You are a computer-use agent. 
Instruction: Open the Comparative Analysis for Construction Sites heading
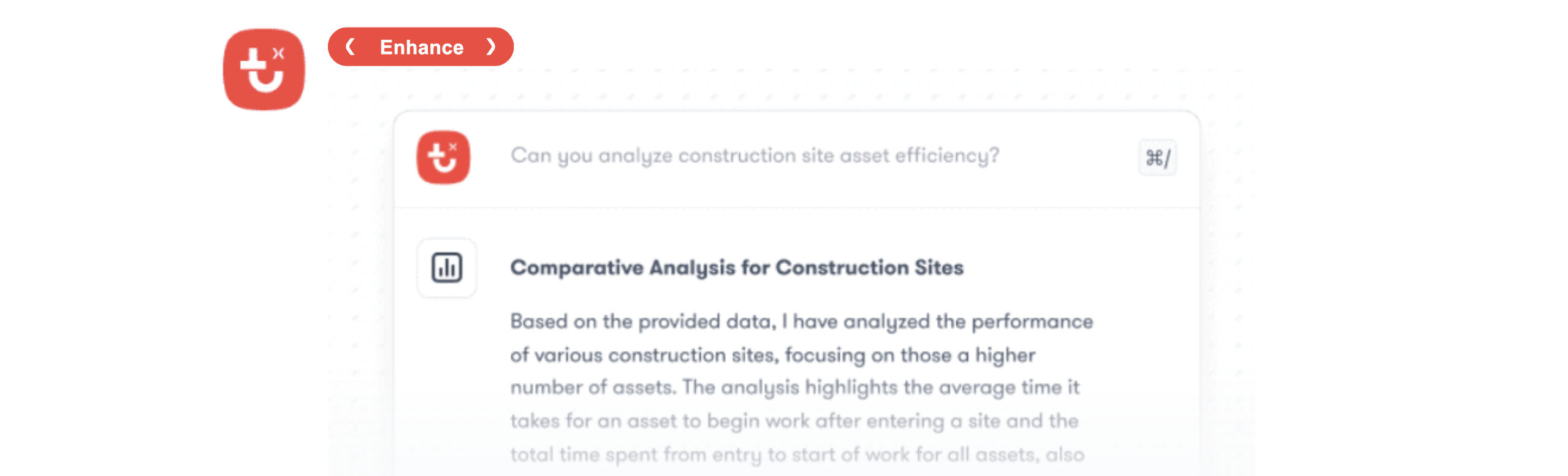tap(737, 268)
